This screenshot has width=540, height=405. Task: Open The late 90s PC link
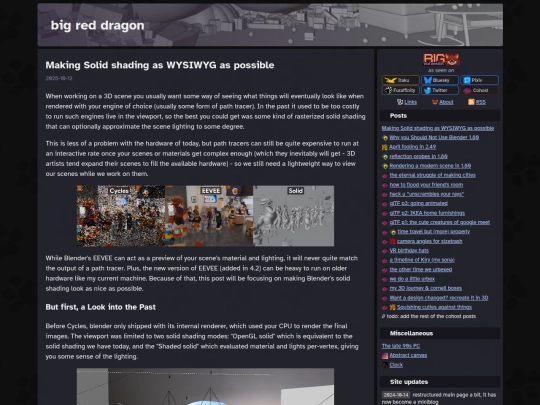401,346
